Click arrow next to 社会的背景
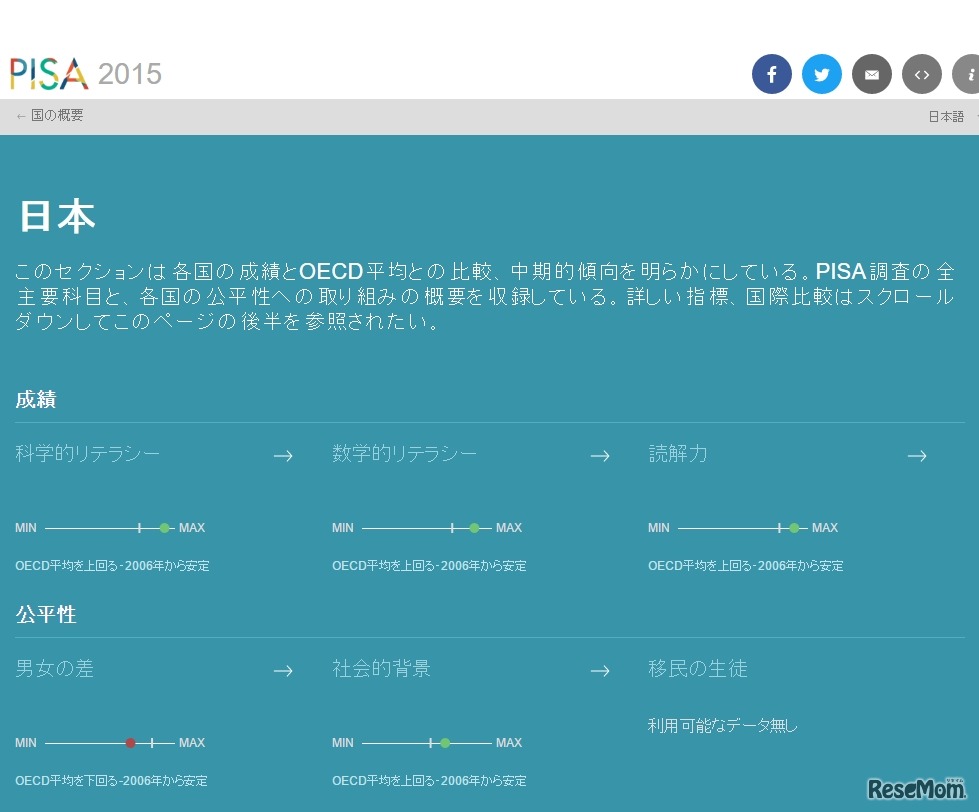Screen dimensions: 979x812 (600, 671)
